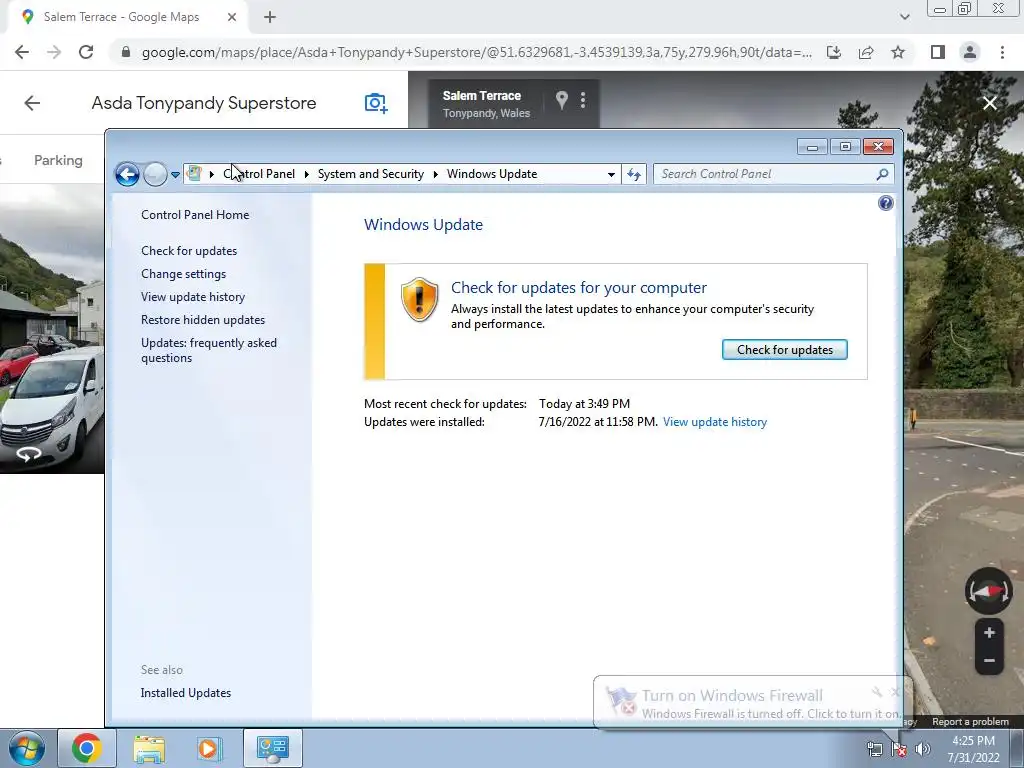Open Restore hidden updates
This screenshot has width=1024, height=768.
coord(202,320)
